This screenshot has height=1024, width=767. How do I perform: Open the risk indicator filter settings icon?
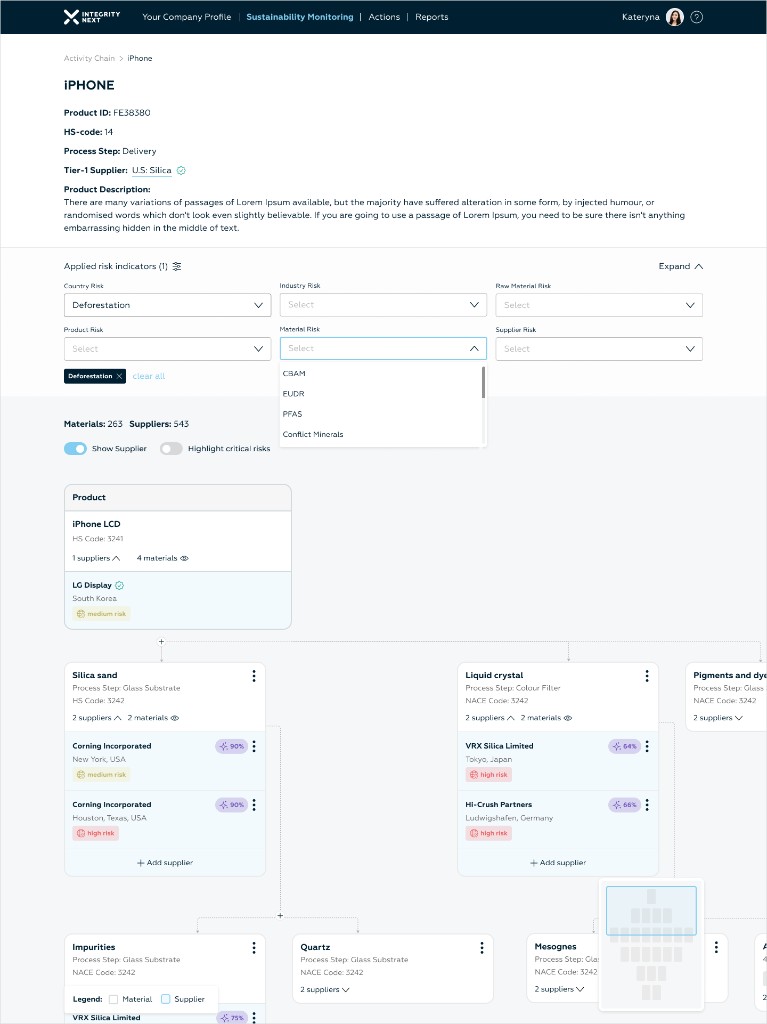point(176,266)
